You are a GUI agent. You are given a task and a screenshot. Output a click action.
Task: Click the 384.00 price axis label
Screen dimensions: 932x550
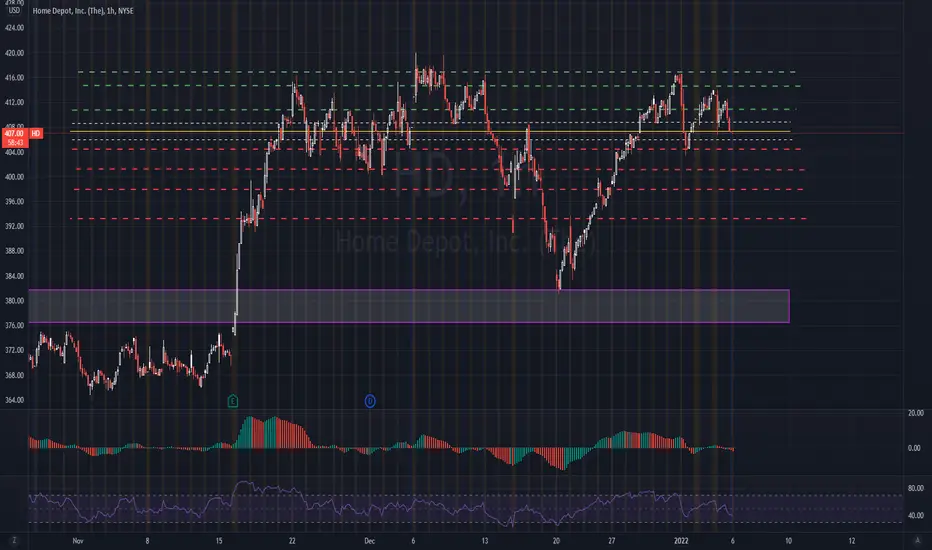pyautogui.click(x=14, y=276)
